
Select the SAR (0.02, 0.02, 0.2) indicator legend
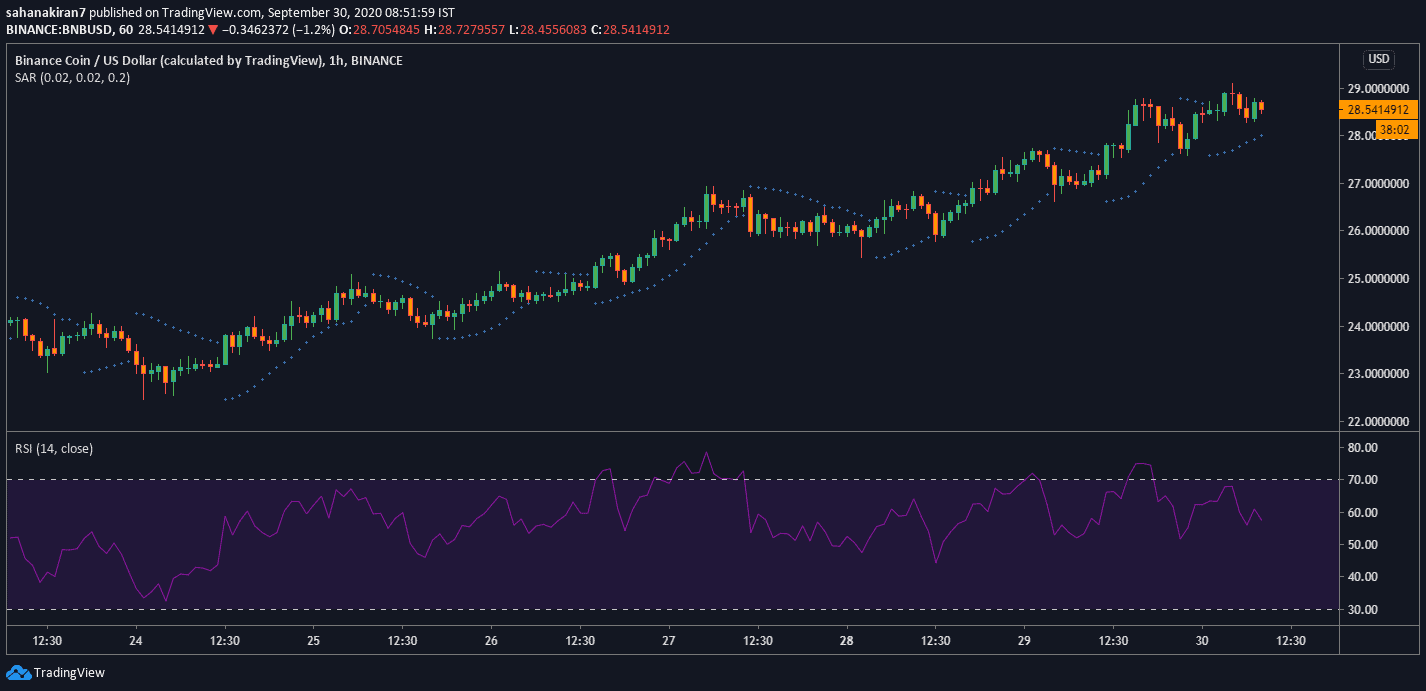[x=72, y=78]
